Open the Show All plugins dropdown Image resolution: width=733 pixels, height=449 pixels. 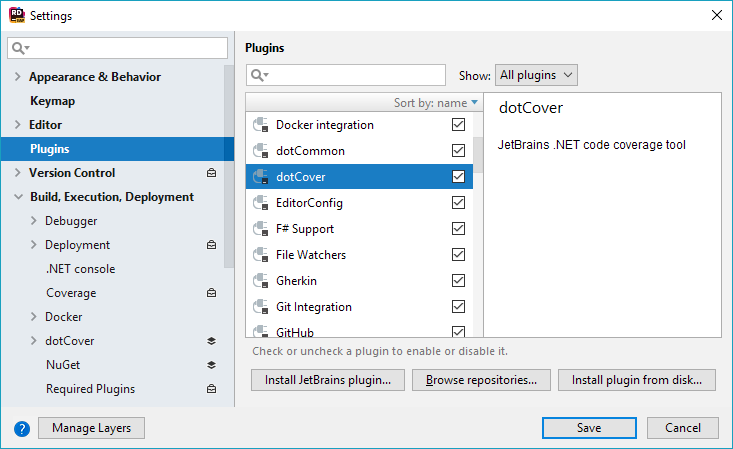tap(536, 75)
